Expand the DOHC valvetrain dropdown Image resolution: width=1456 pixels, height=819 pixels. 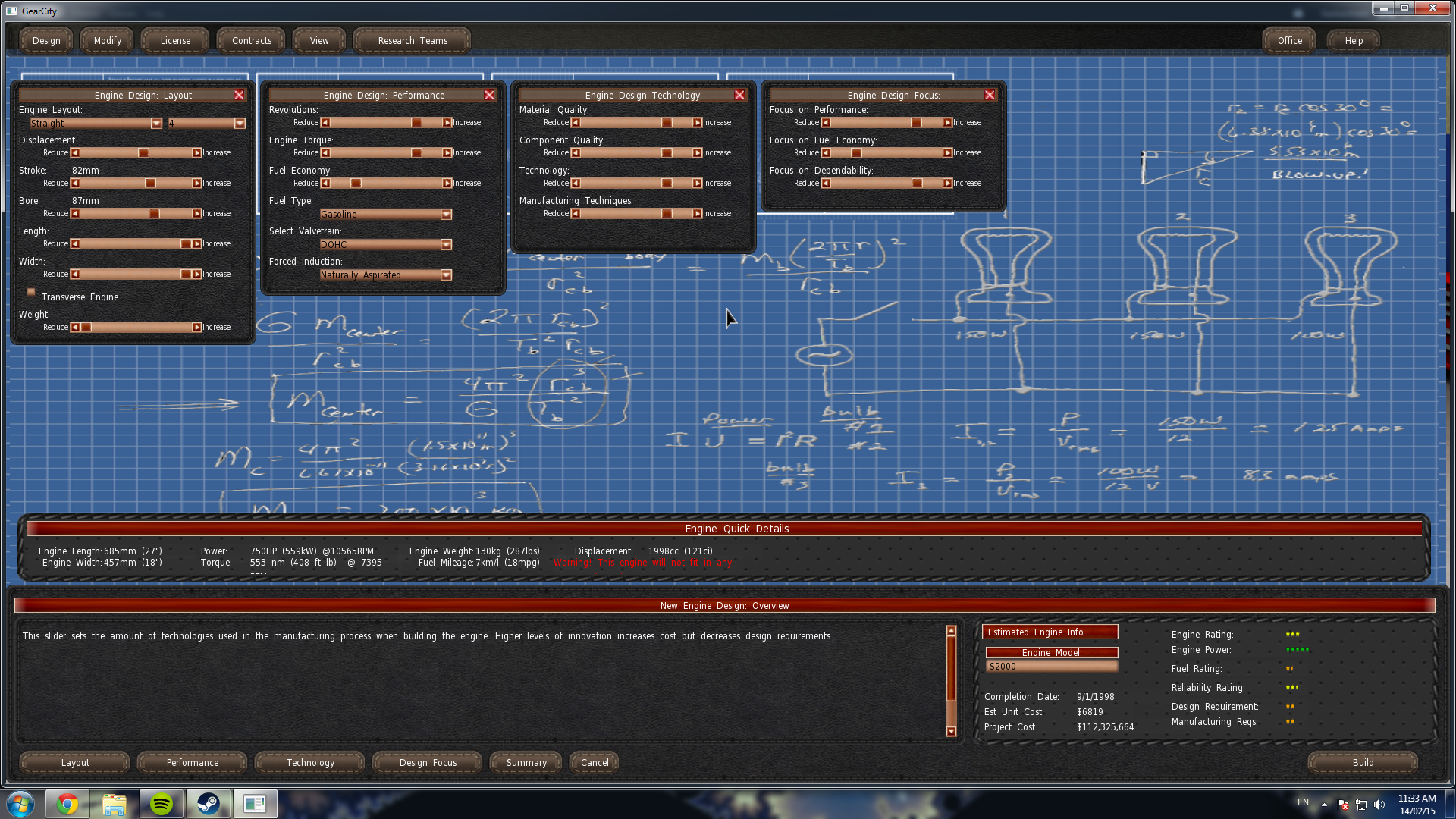[x=446, y=245]
